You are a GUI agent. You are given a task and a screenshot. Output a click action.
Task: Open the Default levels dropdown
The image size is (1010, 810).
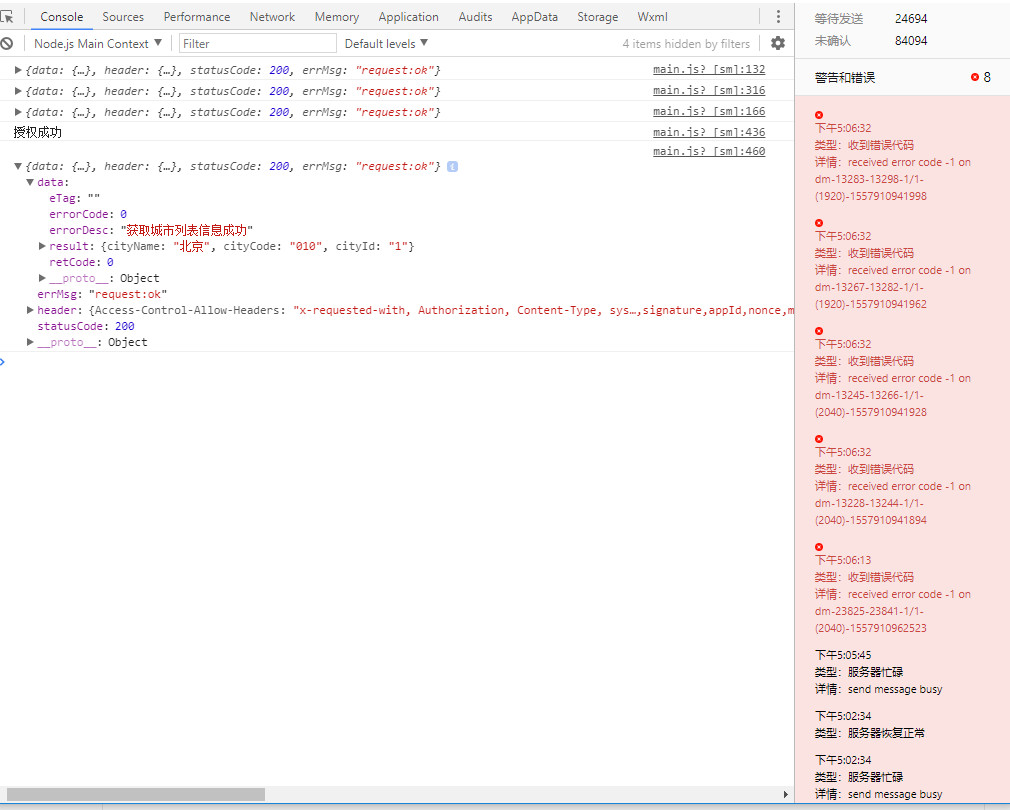coord(386,43)
